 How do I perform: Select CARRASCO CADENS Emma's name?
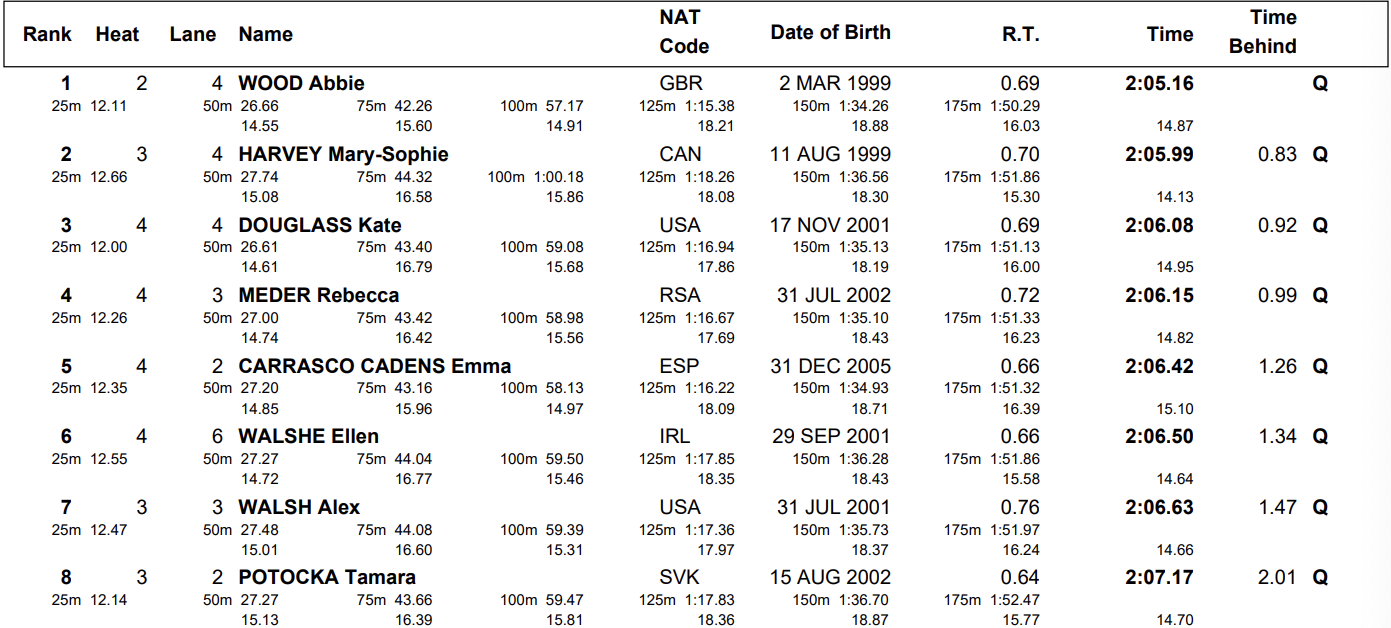(x=374, y=366)
